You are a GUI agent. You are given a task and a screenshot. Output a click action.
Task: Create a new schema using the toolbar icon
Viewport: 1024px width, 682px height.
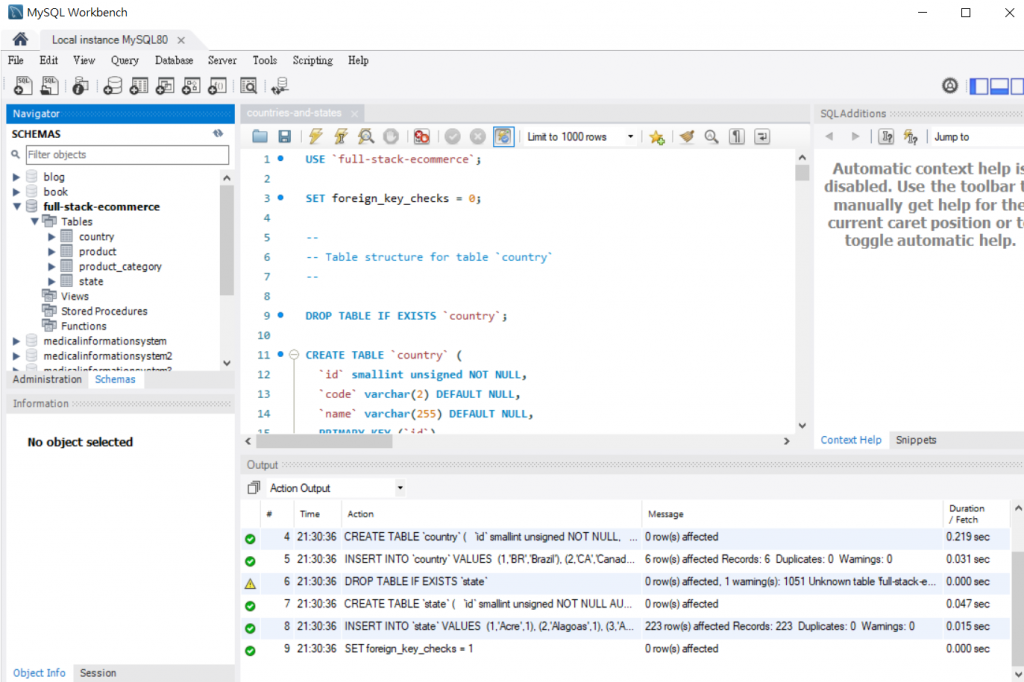click(113, 86)
